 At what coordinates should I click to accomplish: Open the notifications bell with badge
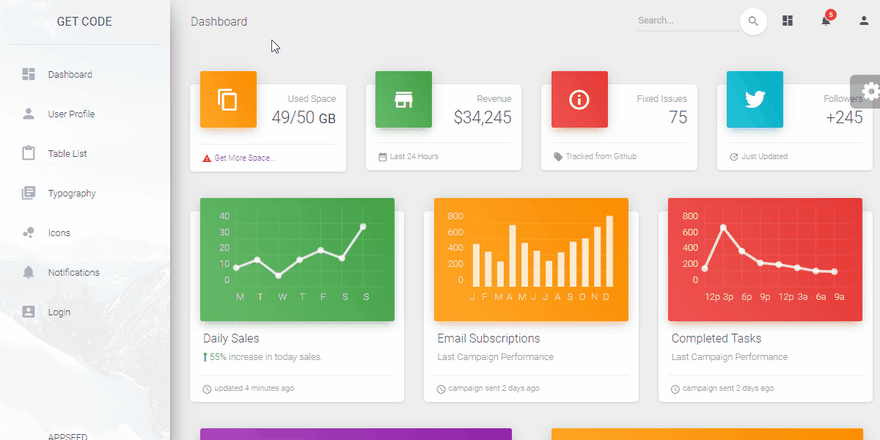point(826,20)
